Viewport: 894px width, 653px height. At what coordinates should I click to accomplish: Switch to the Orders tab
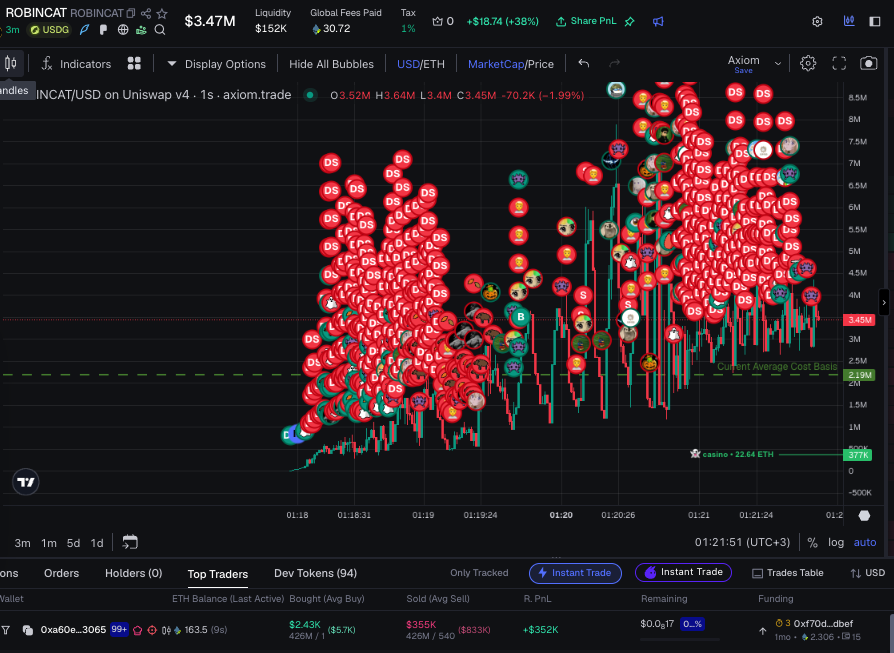[61, 573]
